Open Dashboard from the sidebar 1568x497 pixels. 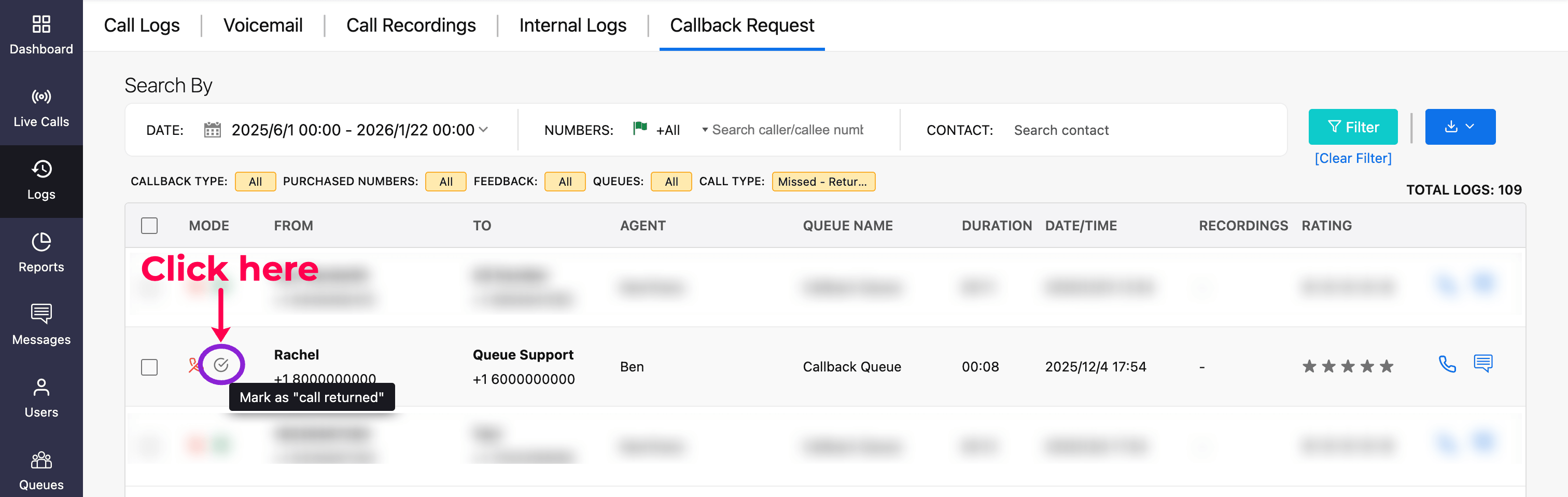[41, 35]
